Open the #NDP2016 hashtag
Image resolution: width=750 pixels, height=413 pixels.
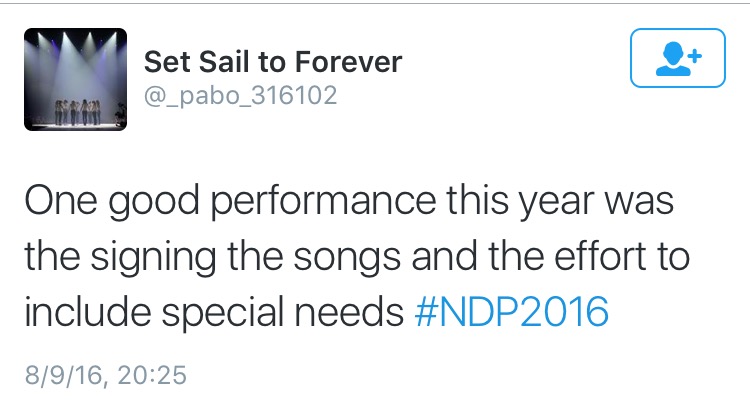click(510, 313)
